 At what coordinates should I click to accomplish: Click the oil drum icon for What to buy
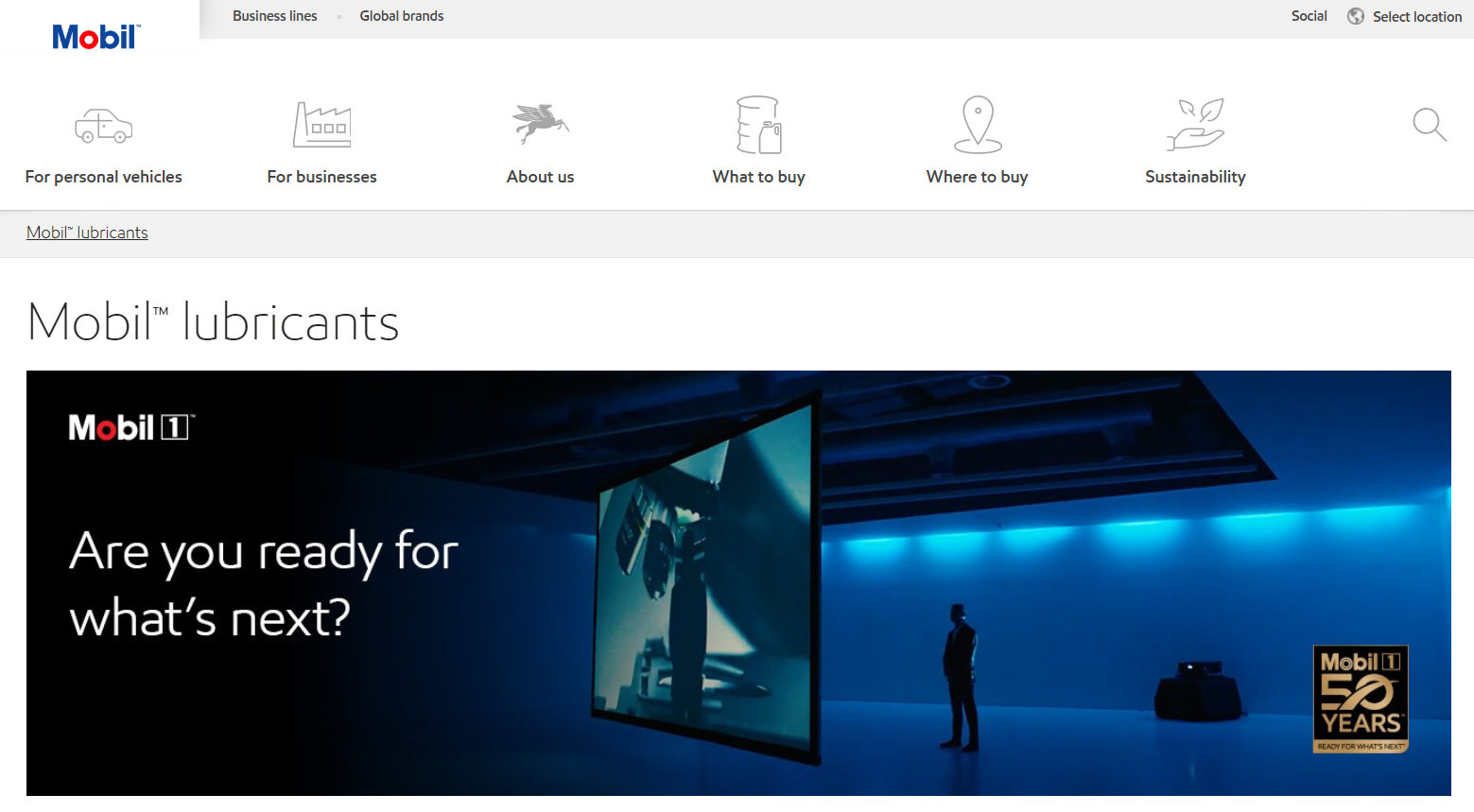[759, 125]
